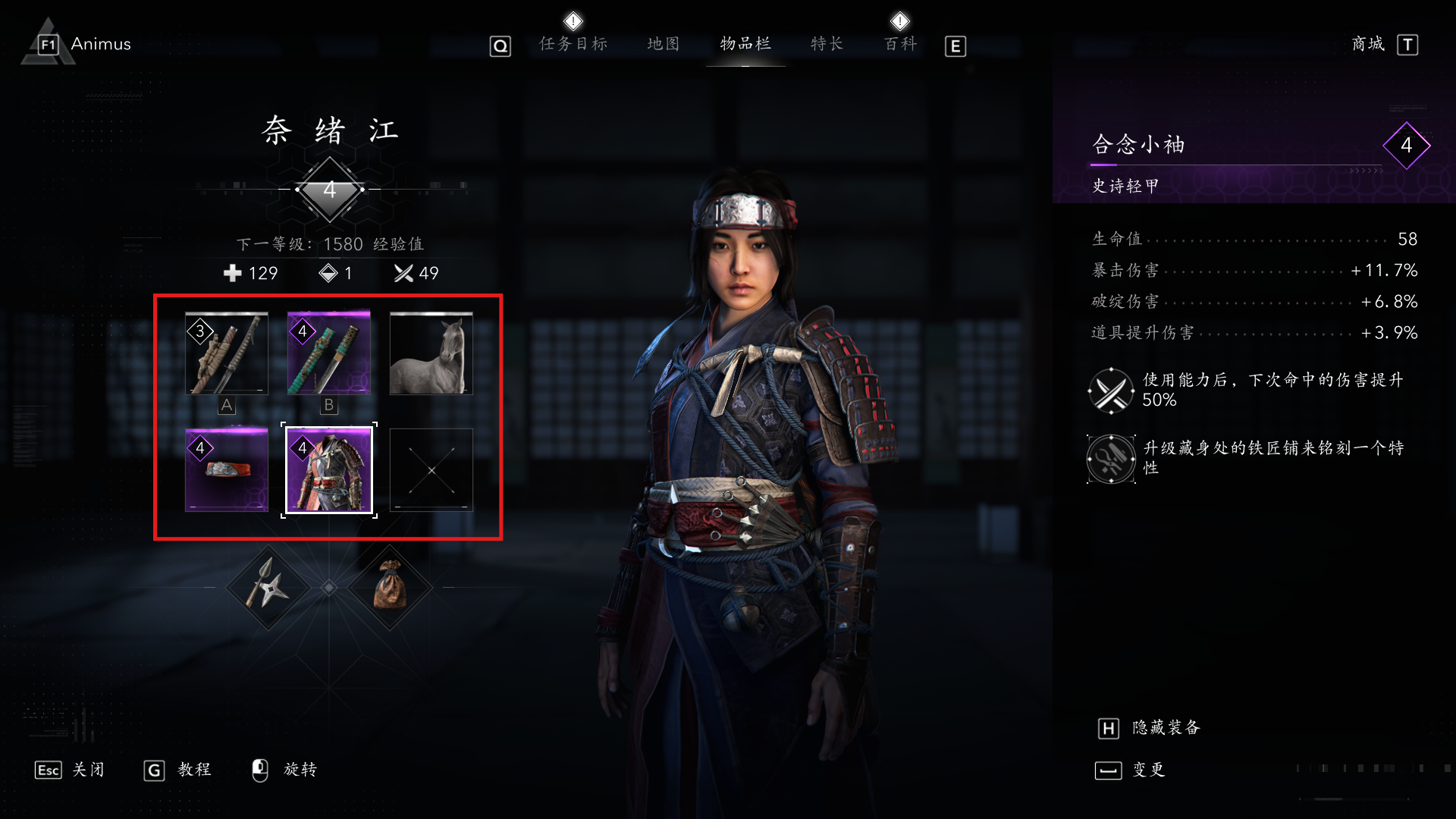Screen dimensions: 1456x819
Task: Select the red headband gear slot
Action: coord(227,470)
